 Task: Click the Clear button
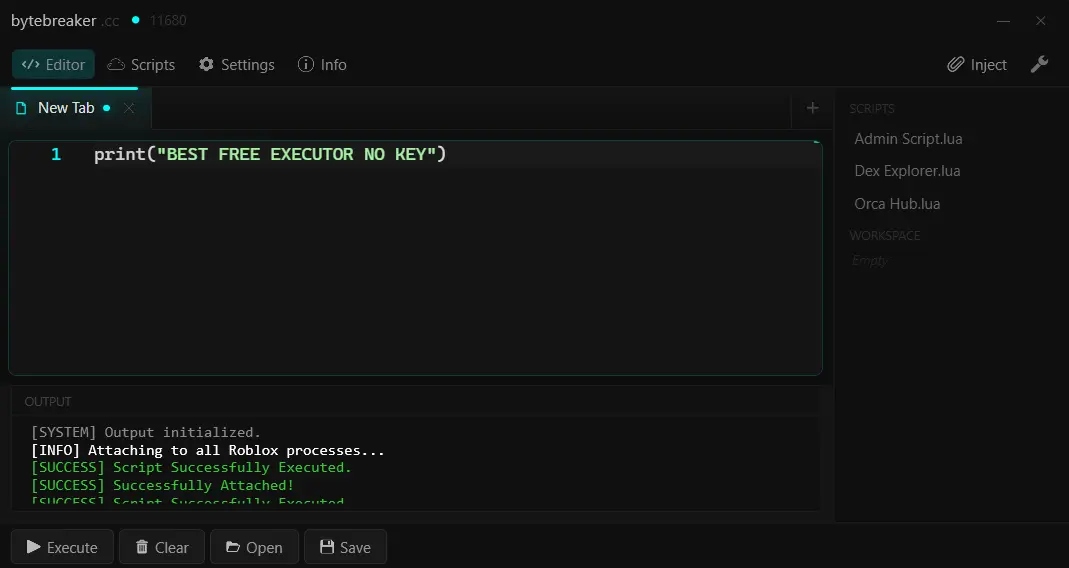tap(162, 547)
